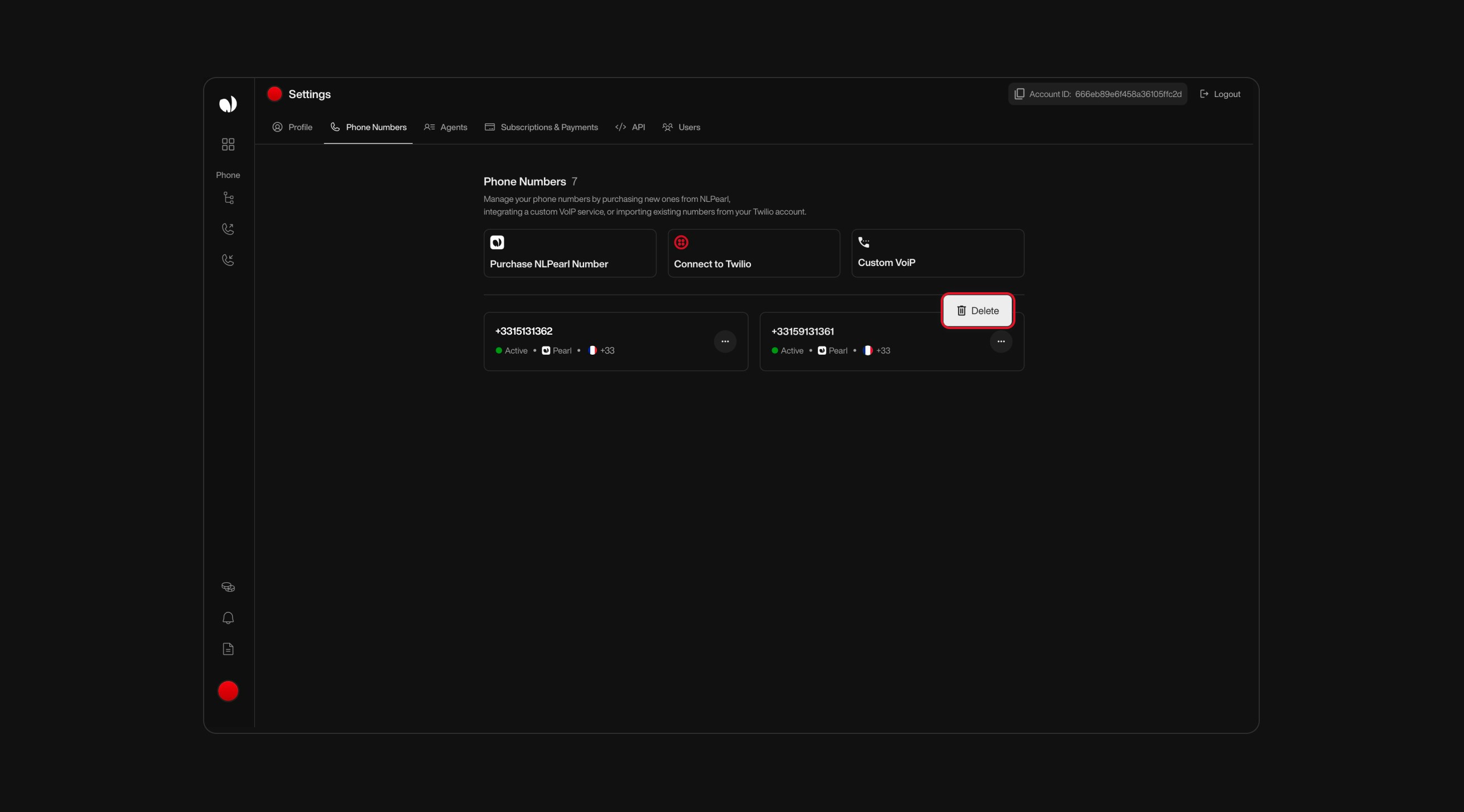Click the NLPearl logo at the top left
This screenshot has width=1464, height=812.
(x=228, y=104)
